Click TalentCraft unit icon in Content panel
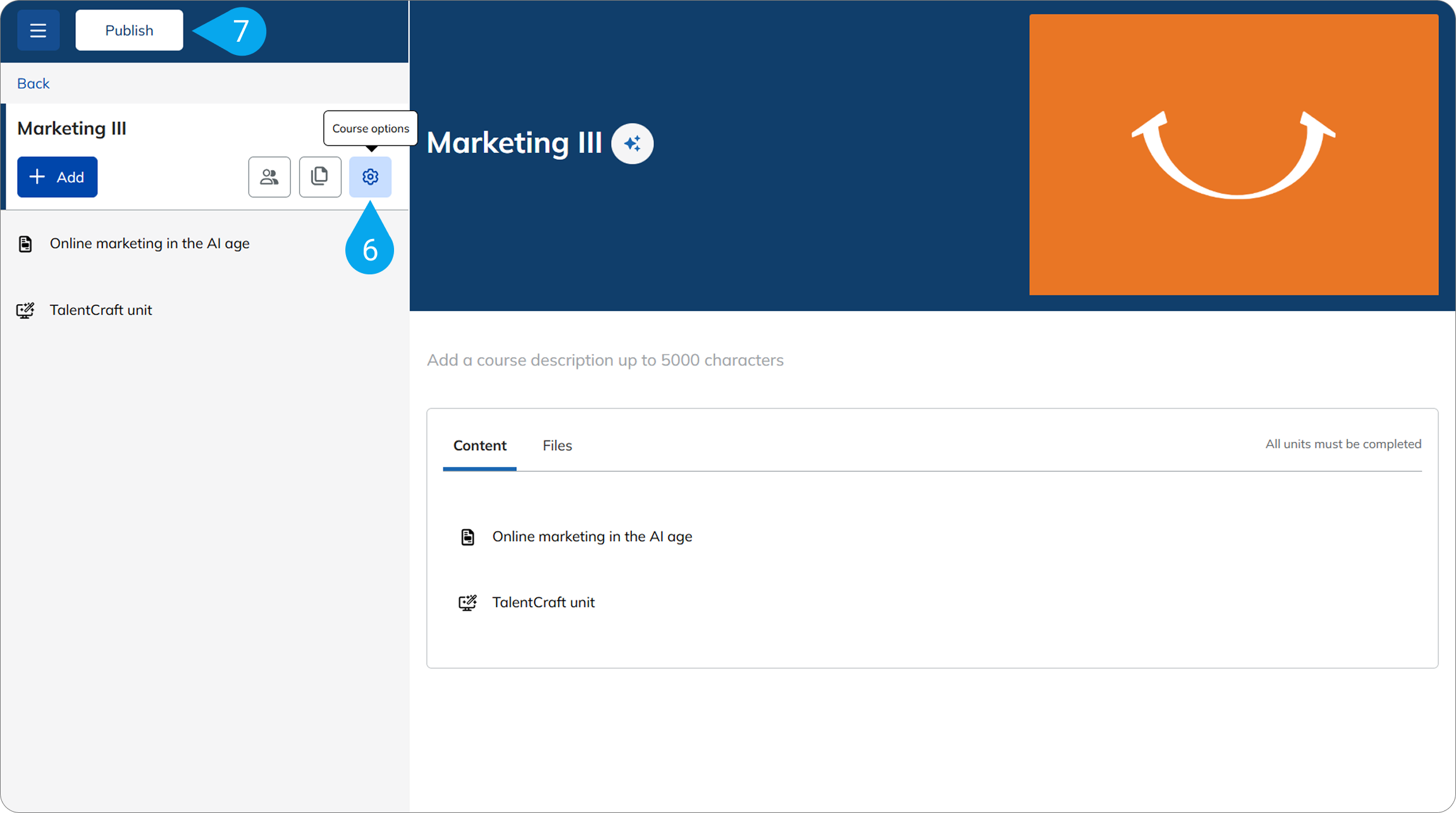This screenshot has width=1456, height=813. [x=467, y=602]
